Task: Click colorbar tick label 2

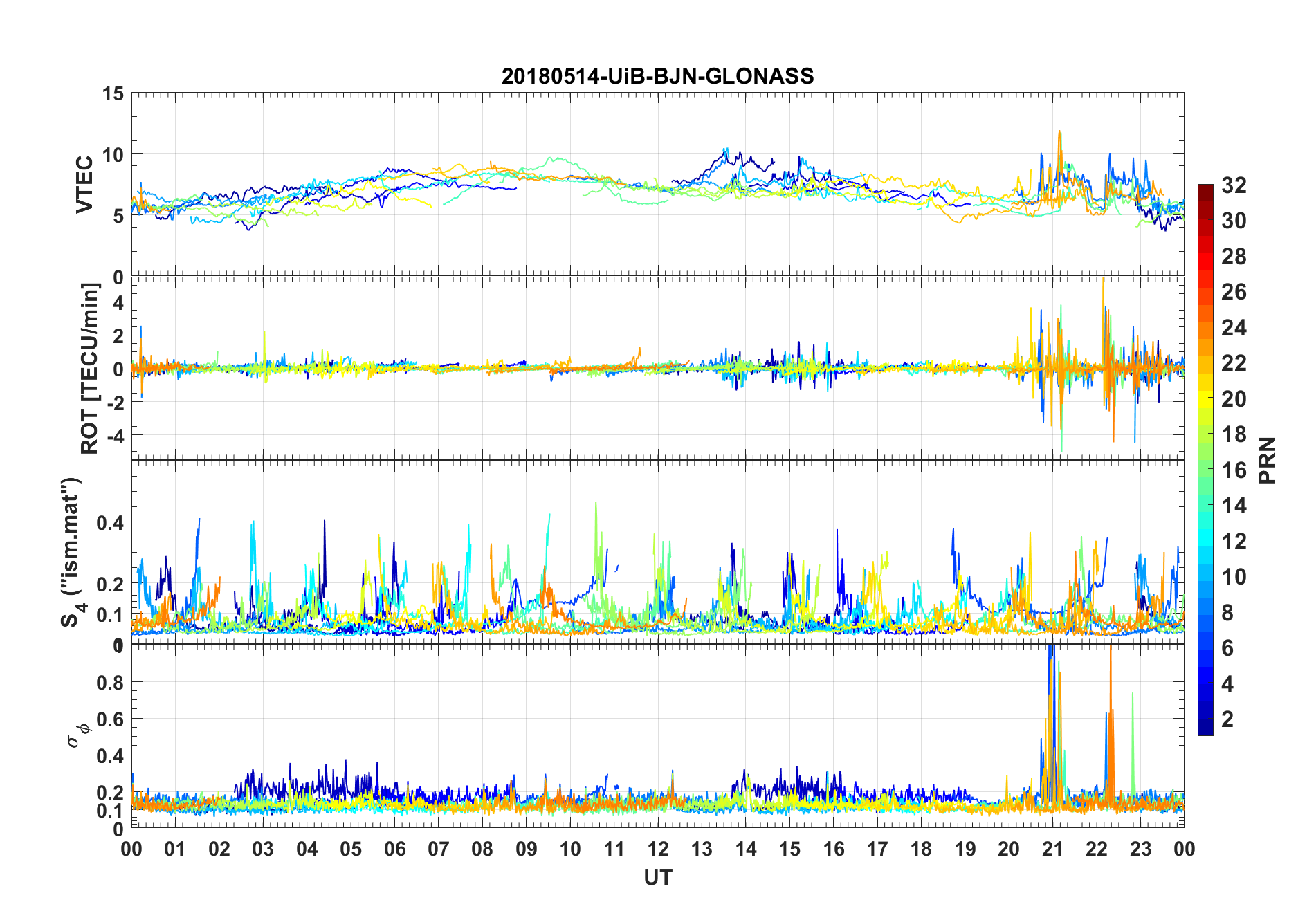Action: [x=1227, y=719]
